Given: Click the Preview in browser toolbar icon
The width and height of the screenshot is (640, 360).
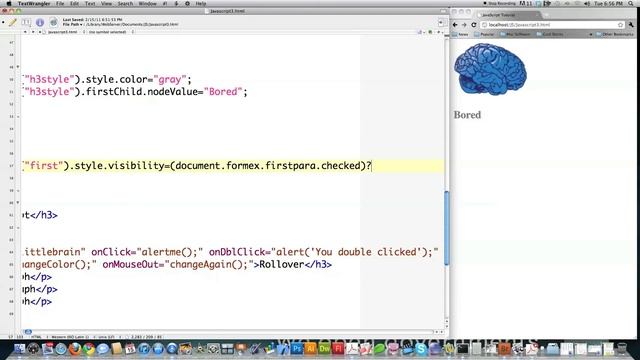Looking at the screenshot, I should pos(53,22).
